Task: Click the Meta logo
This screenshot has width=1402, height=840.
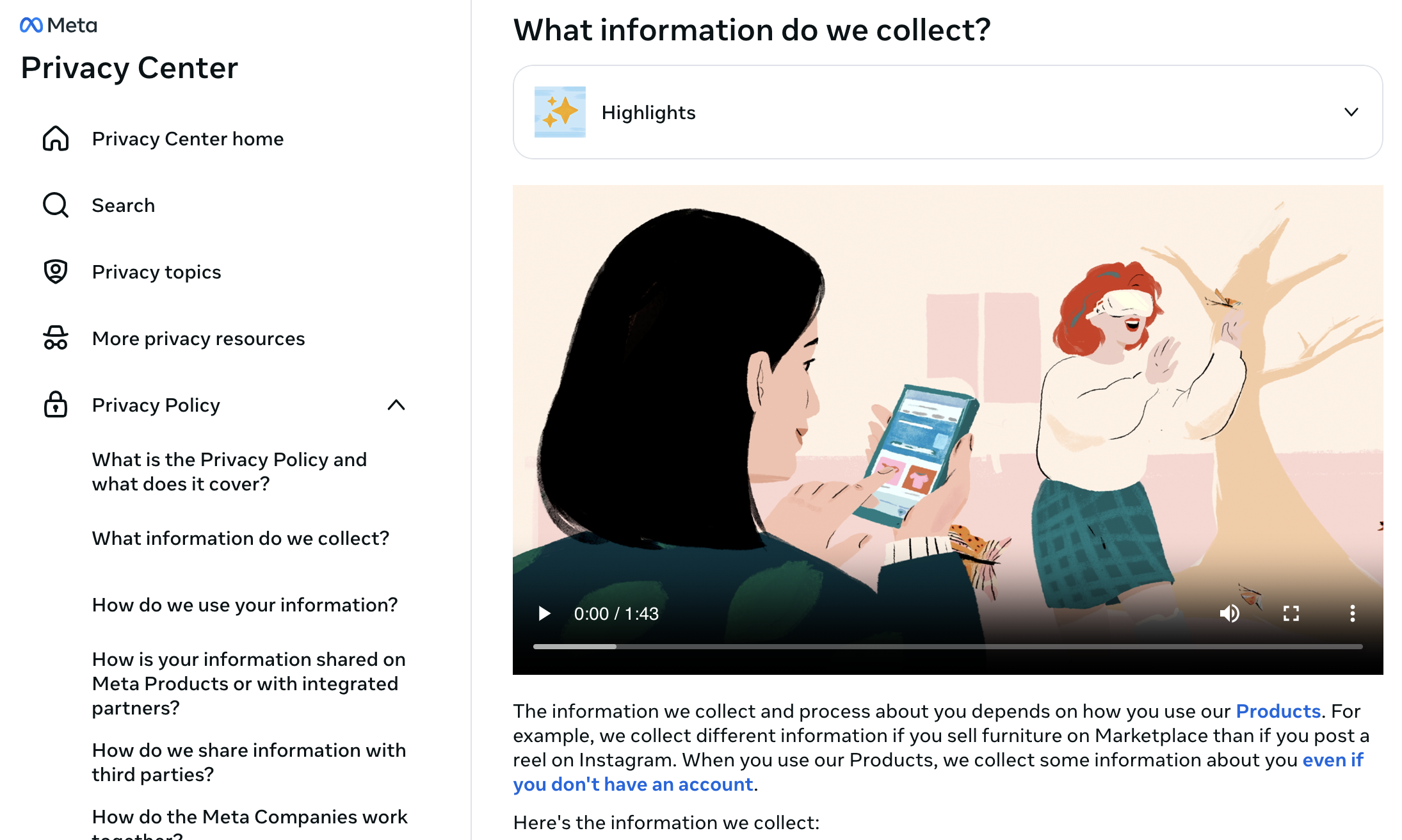Action: click(x=58, y=25)
